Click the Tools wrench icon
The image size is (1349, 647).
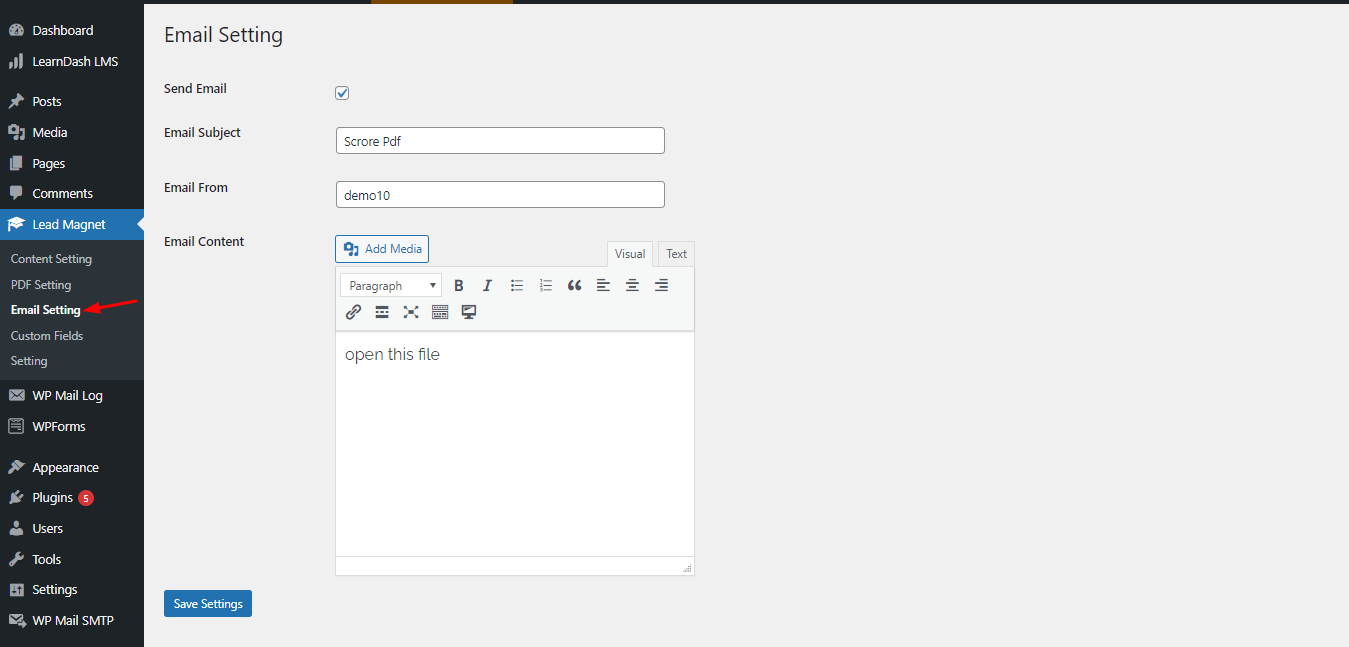pyautogui.click(x=16, y=559)
